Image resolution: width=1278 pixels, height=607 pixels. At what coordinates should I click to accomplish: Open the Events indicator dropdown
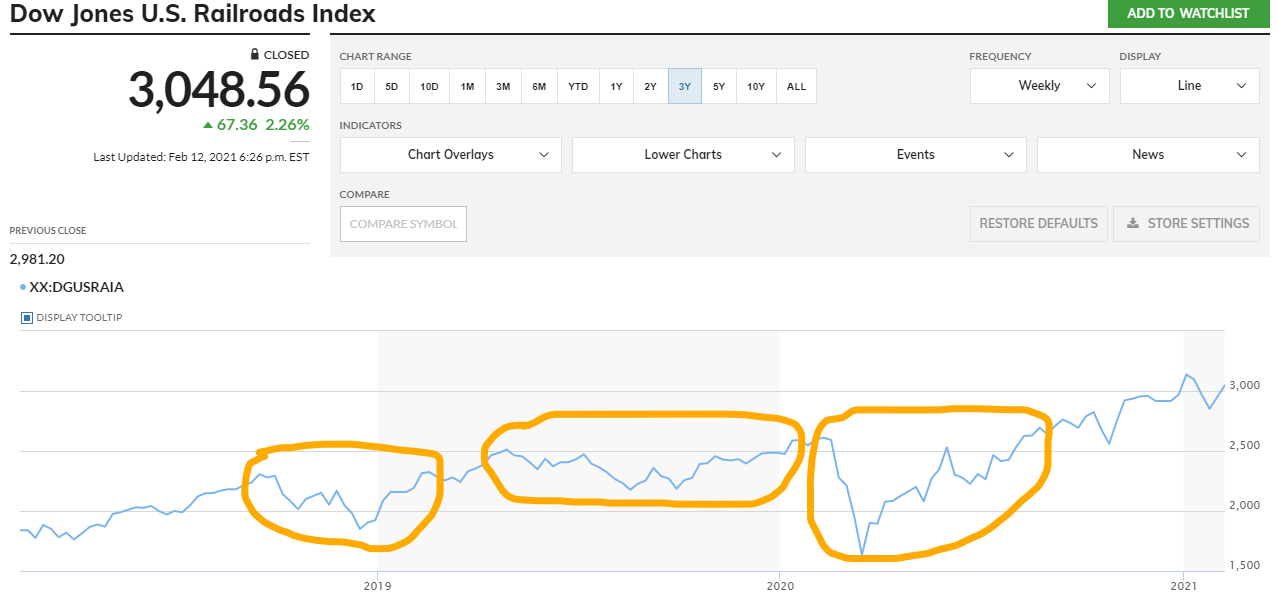(x=915, y=155)
